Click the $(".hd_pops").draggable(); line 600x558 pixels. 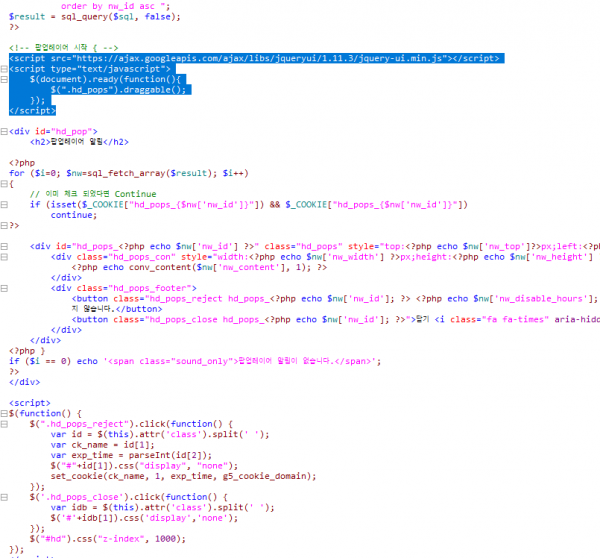click(118, 90)
